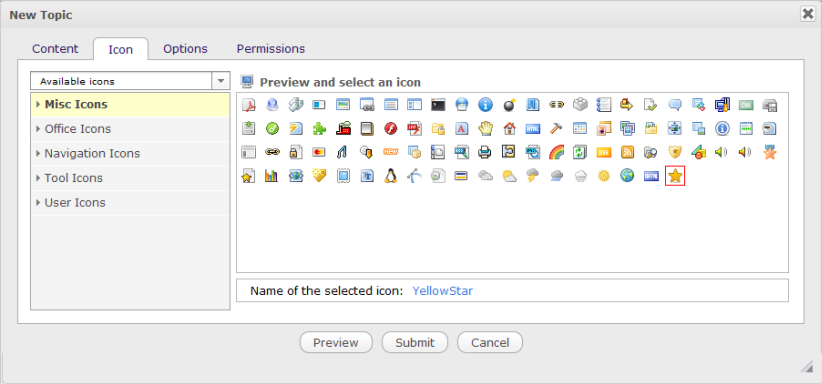This screenshot has width=822, height=384.
Task: Select the red house icon
Action: (509, 129)
